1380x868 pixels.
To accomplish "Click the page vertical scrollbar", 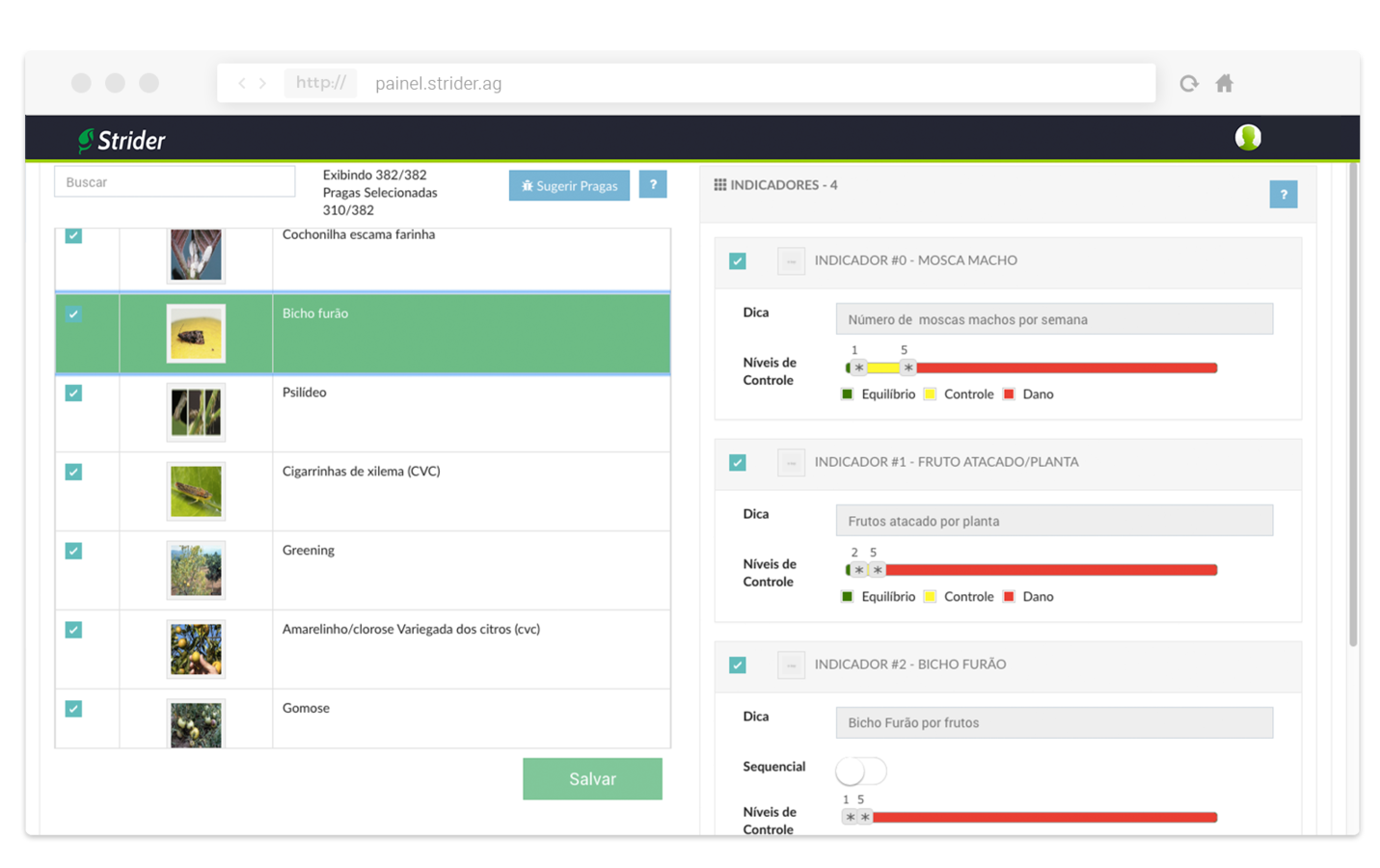I will click(1353, 405).
